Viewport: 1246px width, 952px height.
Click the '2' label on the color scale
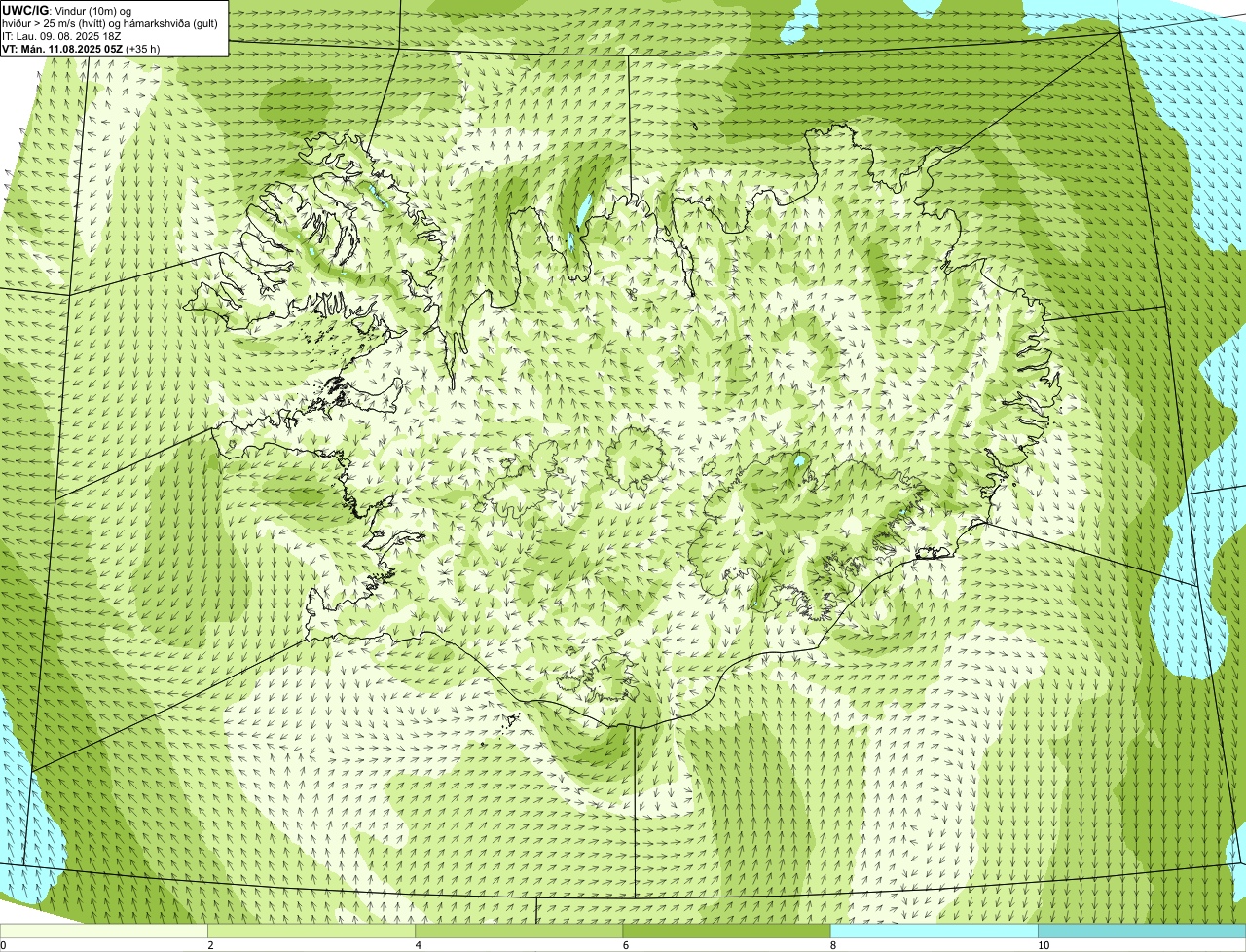tap(210, 945)
